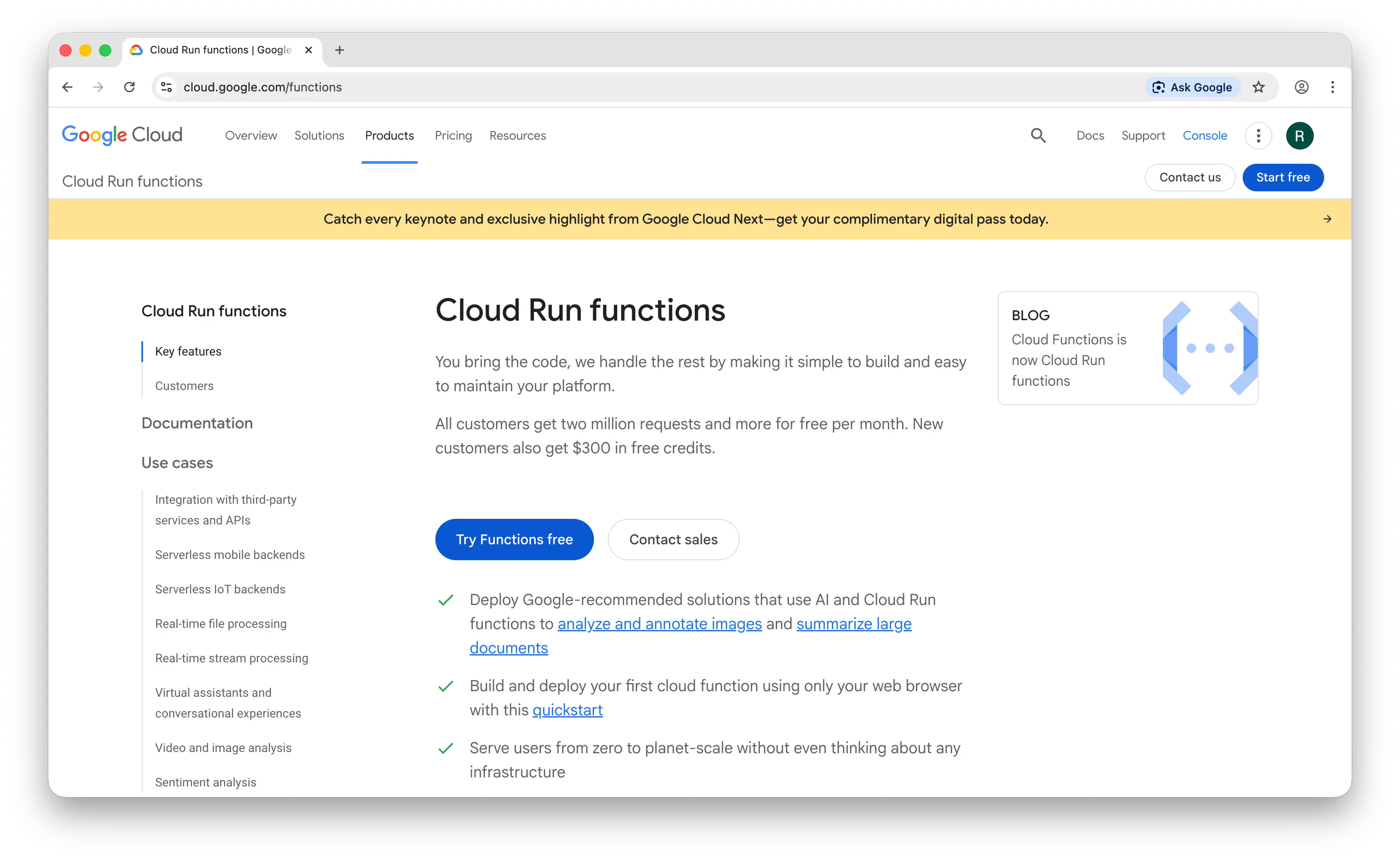Viewport: 1400px width, 861px height.
Task: Bookmark the page with the star icon
Action: click(1259, 87)
